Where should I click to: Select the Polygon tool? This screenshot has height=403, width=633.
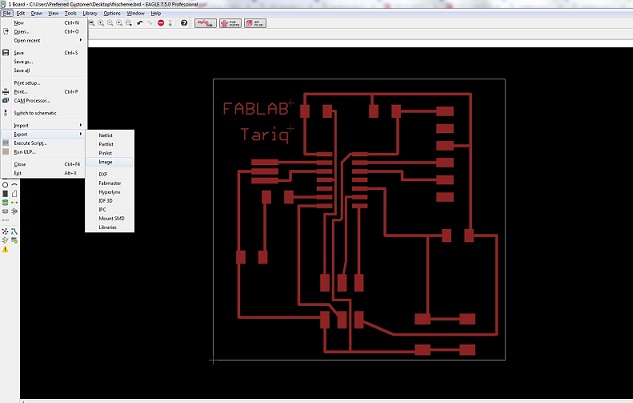click(x=15, y=194)
